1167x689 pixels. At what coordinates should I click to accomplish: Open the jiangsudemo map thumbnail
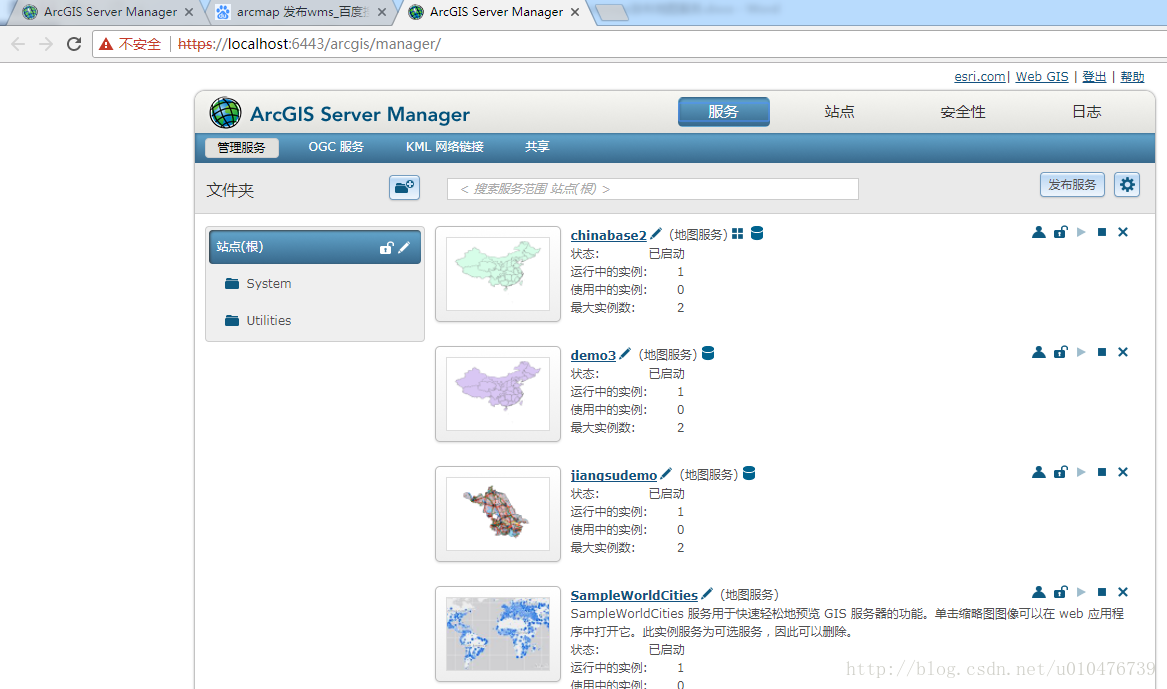pyautogui.click(x=498, y=513)
